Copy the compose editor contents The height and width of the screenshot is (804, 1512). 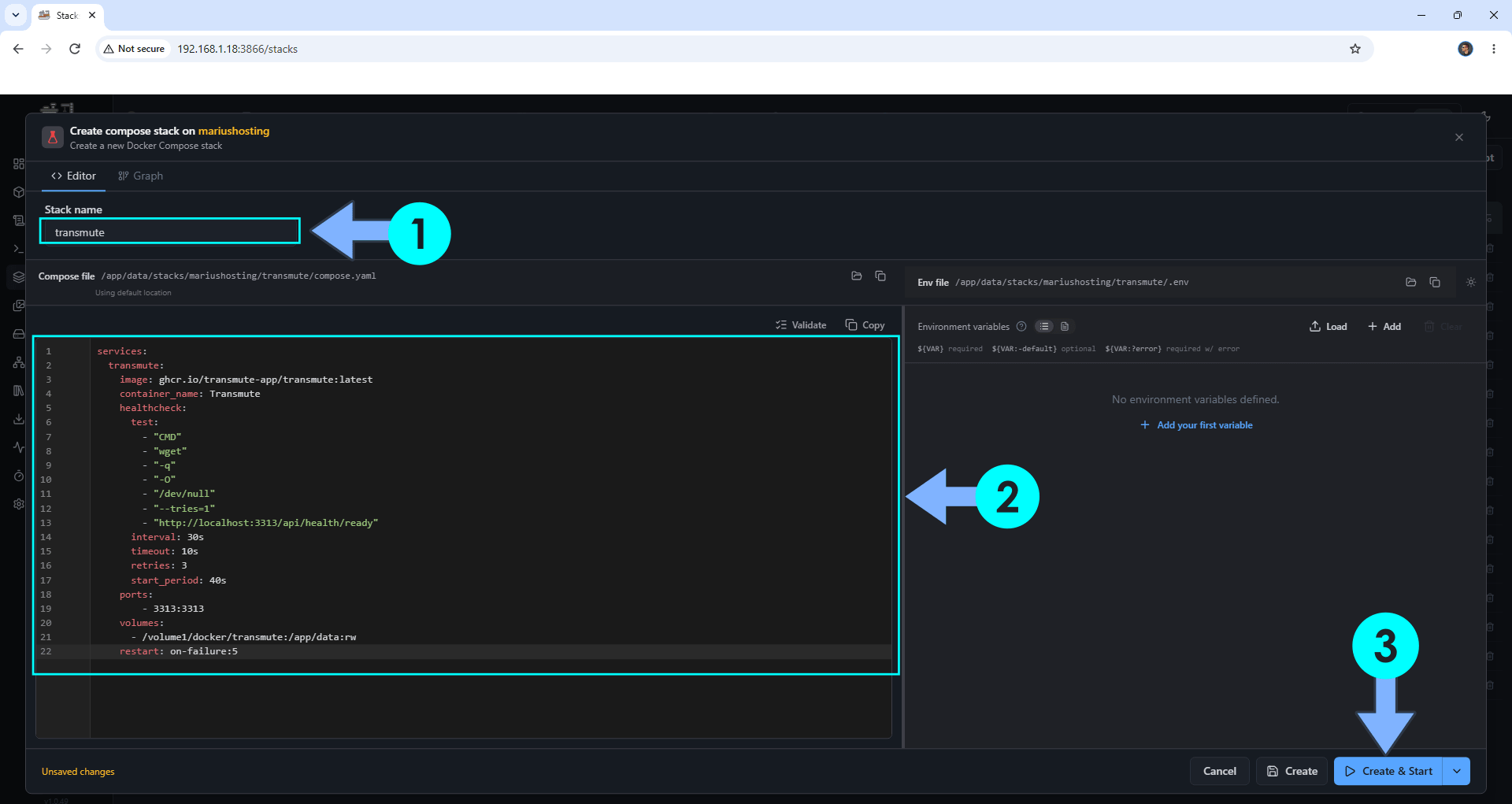point(865,325)
